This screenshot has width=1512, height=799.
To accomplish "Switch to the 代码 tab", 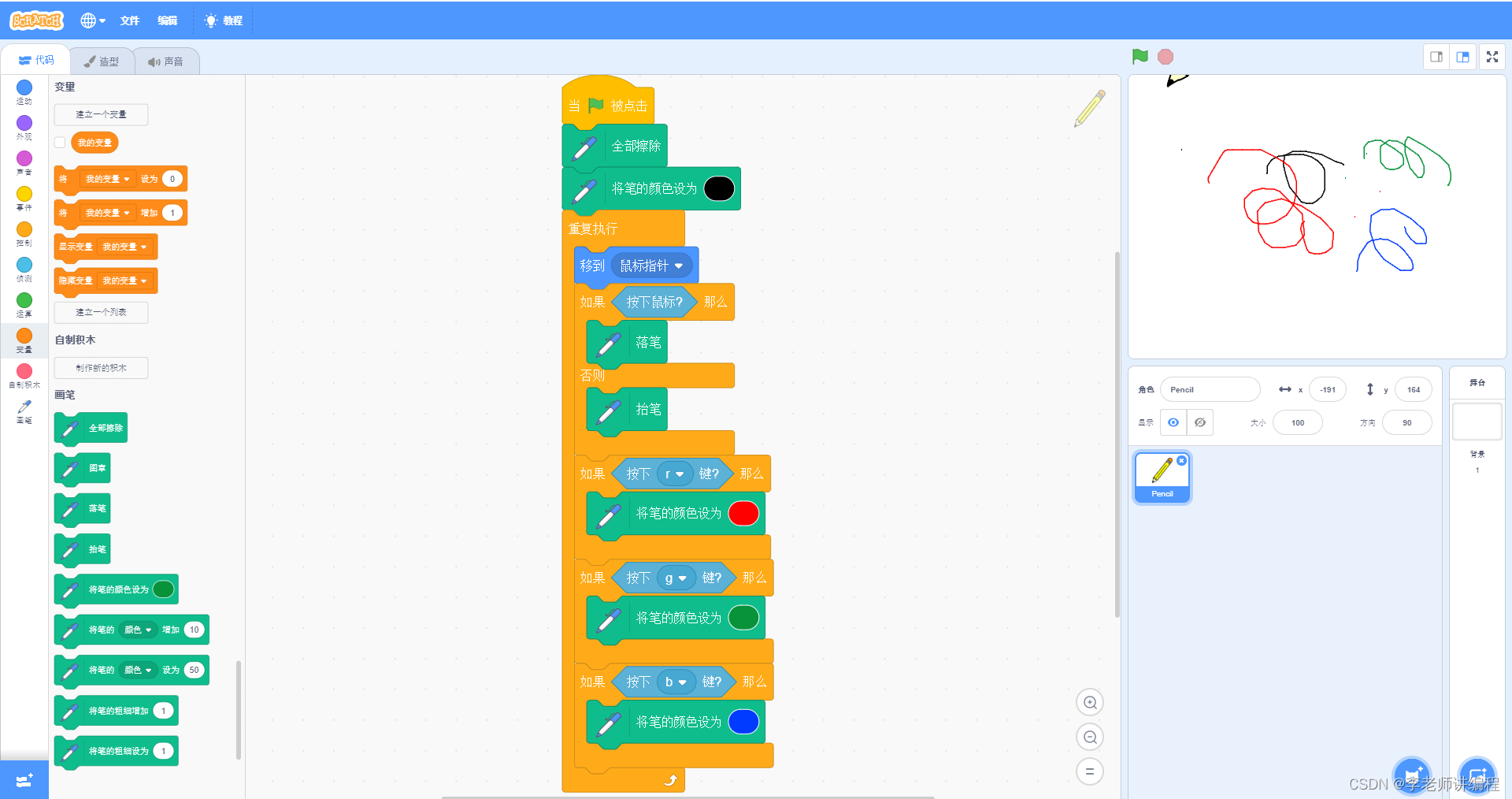I will pos(36,60).
